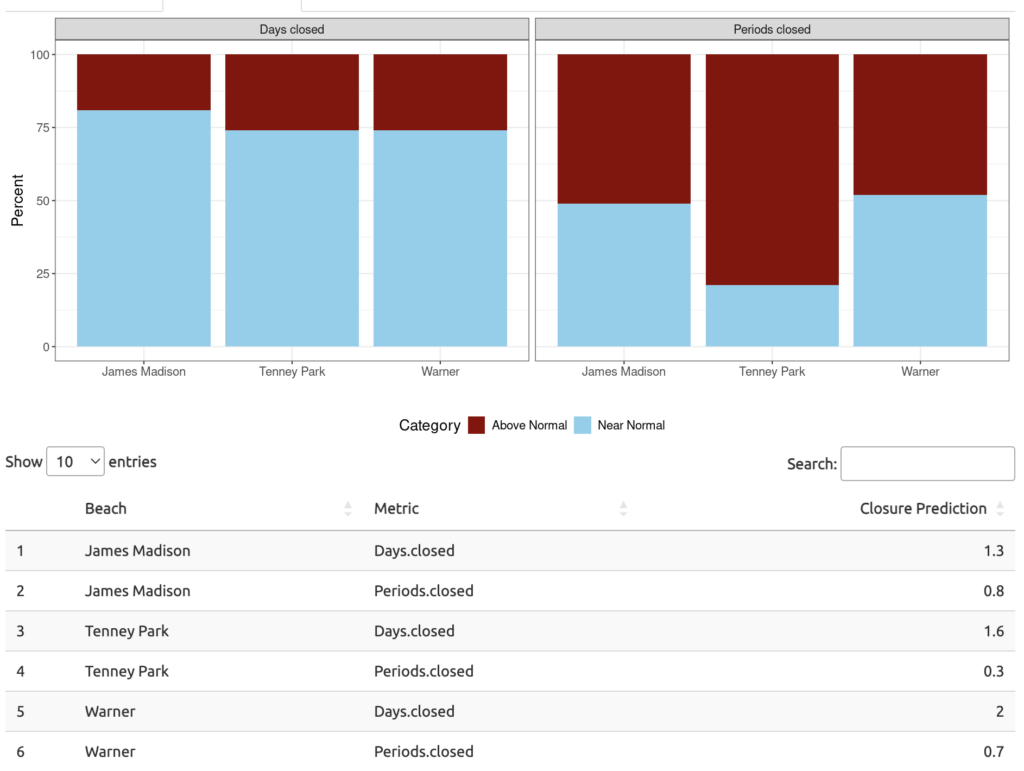
Task: Click the Metric column header
Action: pyautogui.click(x=396, y=509)
